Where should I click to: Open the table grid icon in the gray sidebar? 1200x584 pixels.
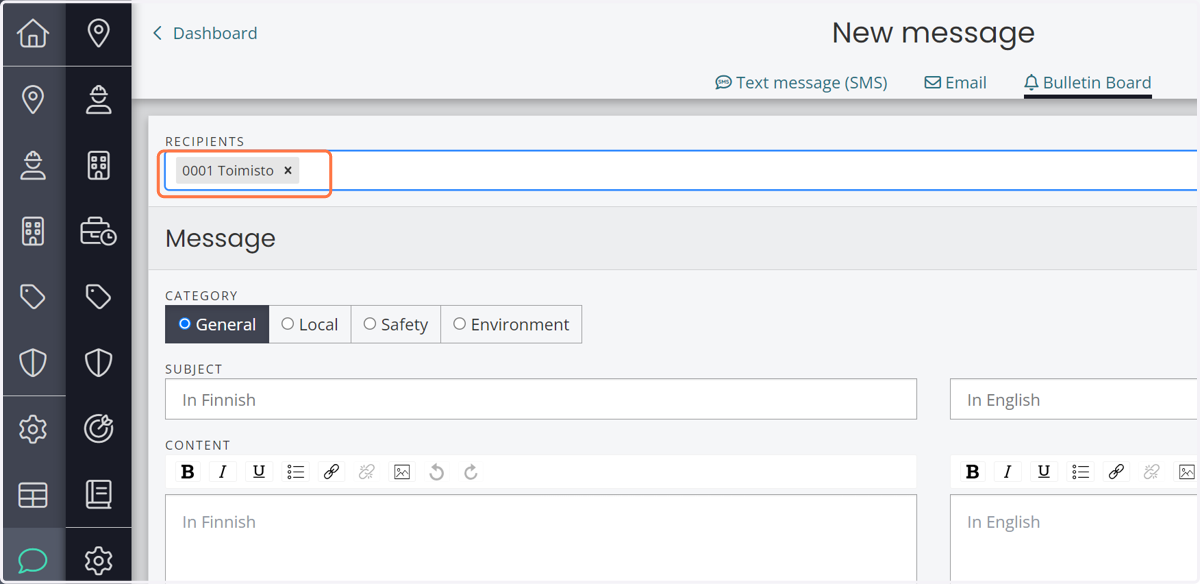point(33,495)
